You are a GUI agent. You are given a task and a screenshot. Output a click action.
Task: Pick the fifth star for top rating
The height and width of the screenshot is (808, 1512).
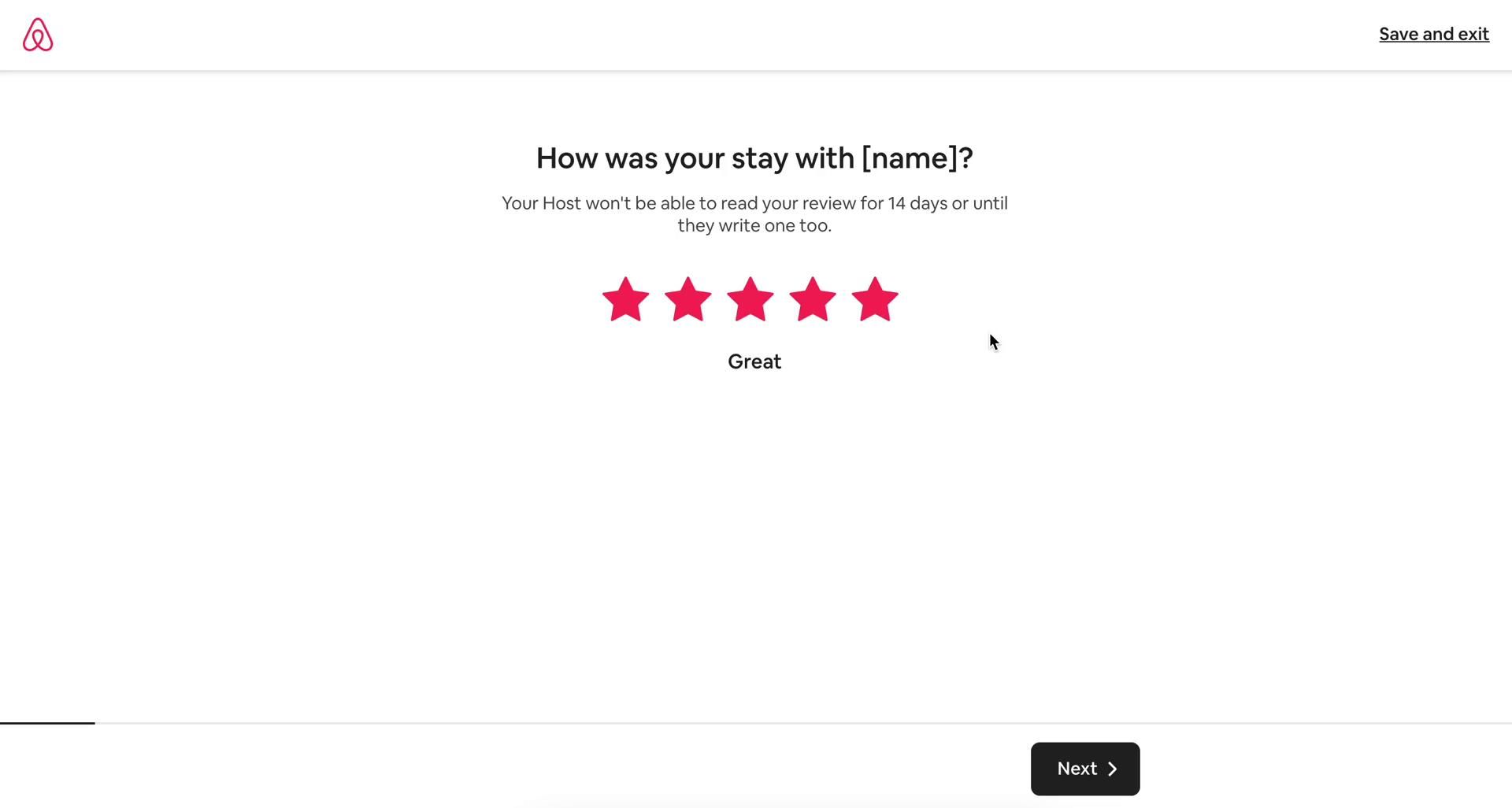[875, 299]
